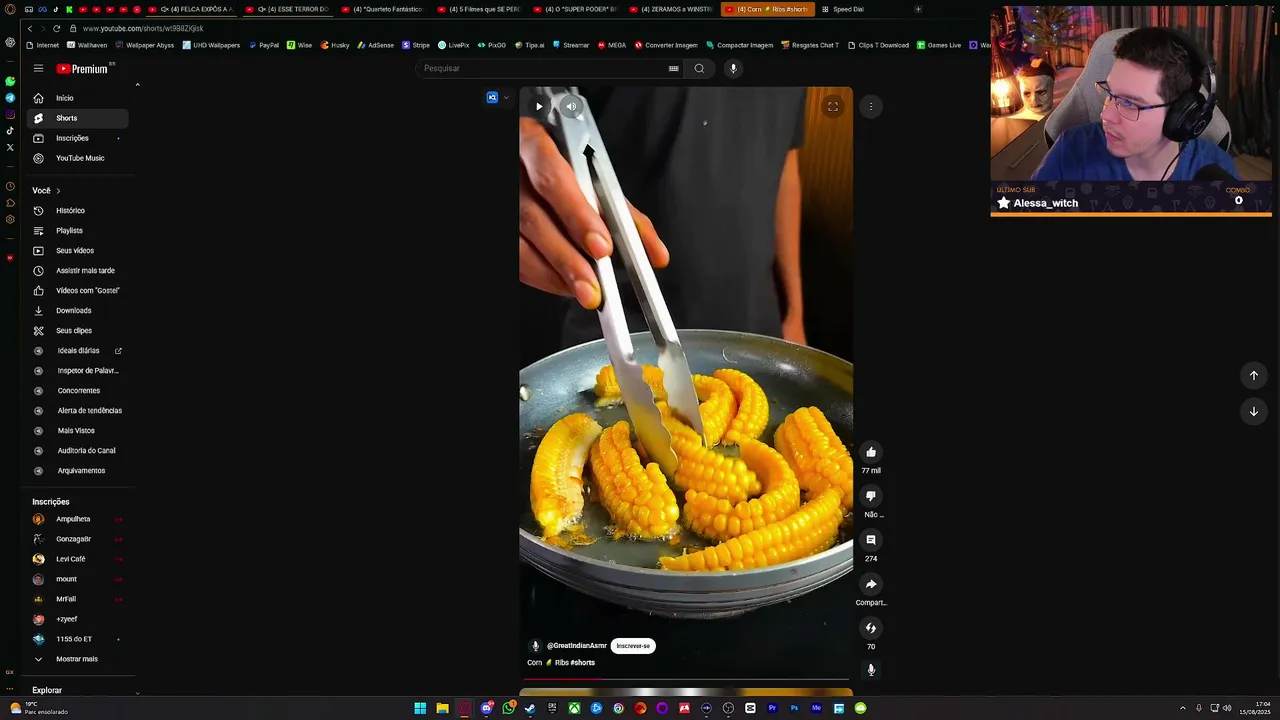Open Alerta de tendências
The height and width of the screenshot is (720, 1280).
pos(78,410)
